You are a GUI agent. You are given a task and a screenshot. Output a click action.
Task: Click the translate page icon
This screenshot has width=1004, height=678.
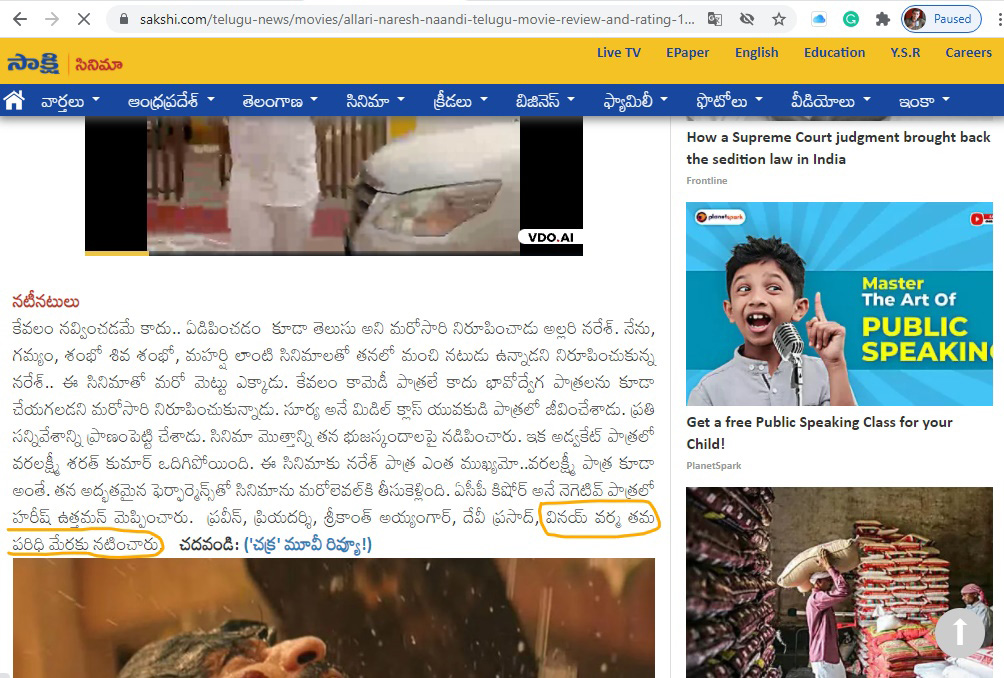714,19
